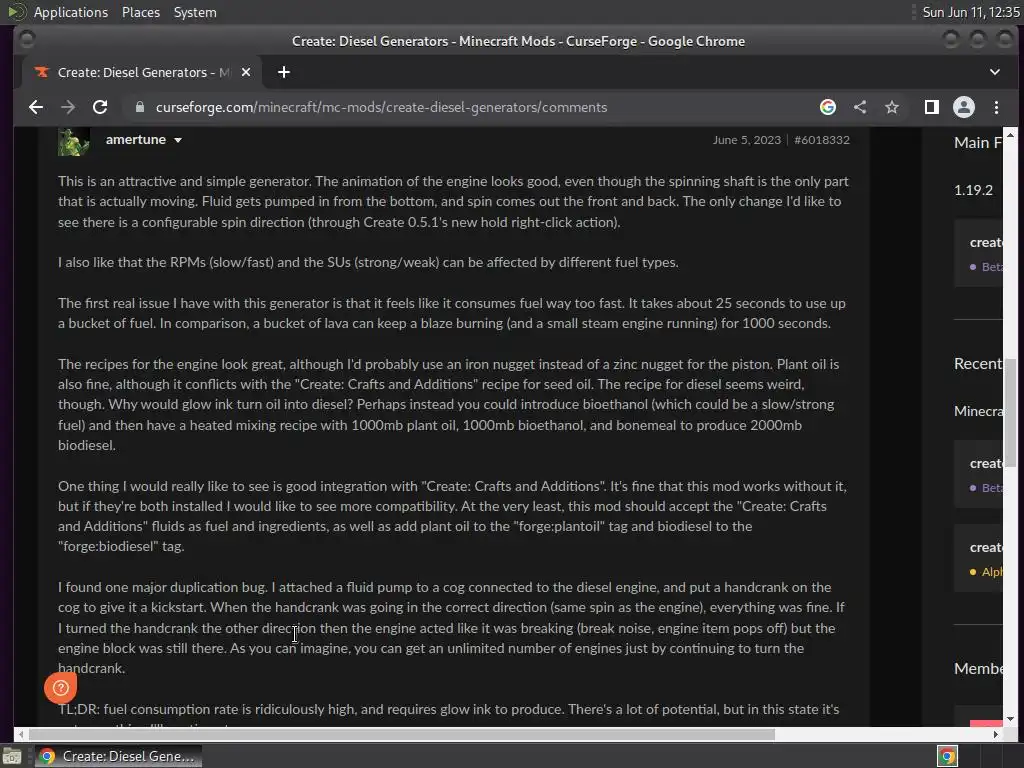Open the Alpha-tagged file in the sidebar
Viewport: 1024px width, 768px height.
click(978, 559)
